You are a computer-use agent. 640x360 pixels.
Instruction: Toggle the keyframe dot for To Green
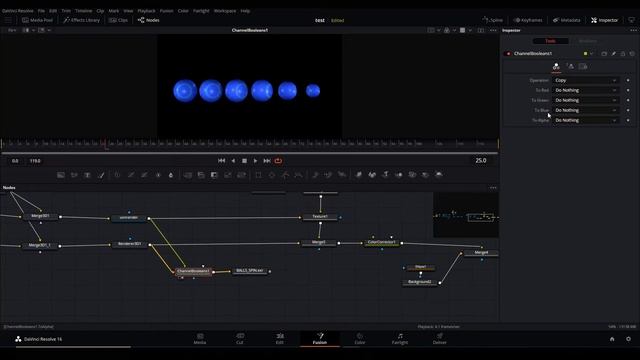tap(628, 100)
